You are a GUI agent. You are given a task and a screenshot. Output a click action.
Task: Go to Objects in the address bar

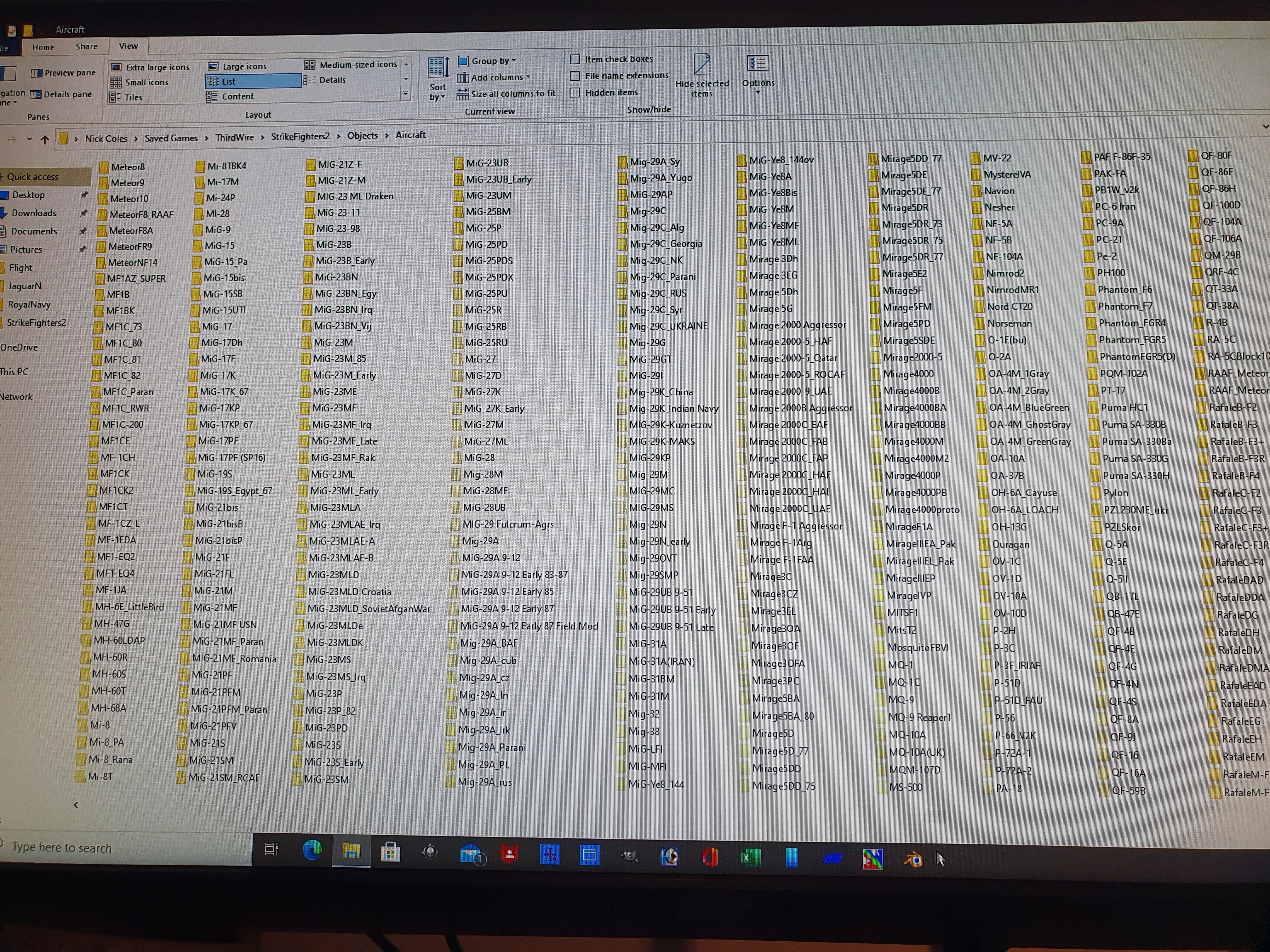coord(362,135)
